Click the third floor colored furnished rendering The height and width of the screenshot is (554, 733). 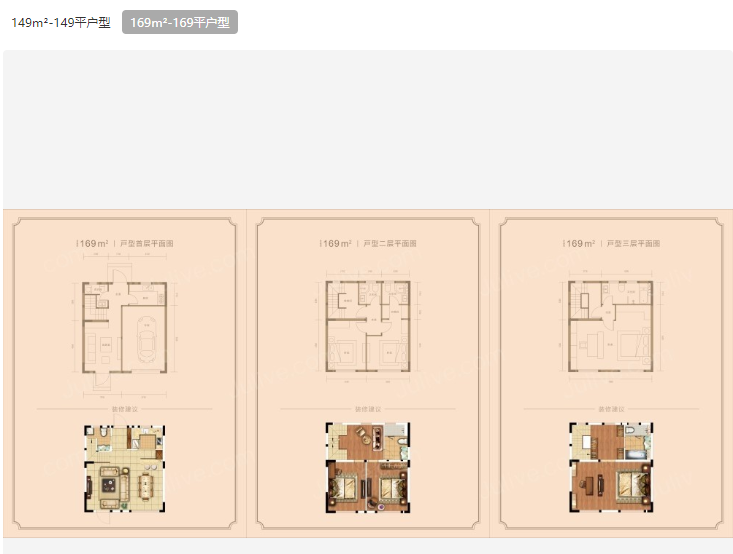610,468
